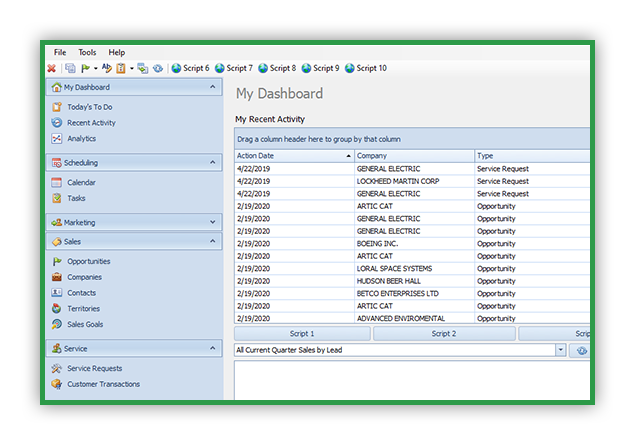
Task: Collapse the Scheduling sidebar group
Action: click(x=213, y=162)
